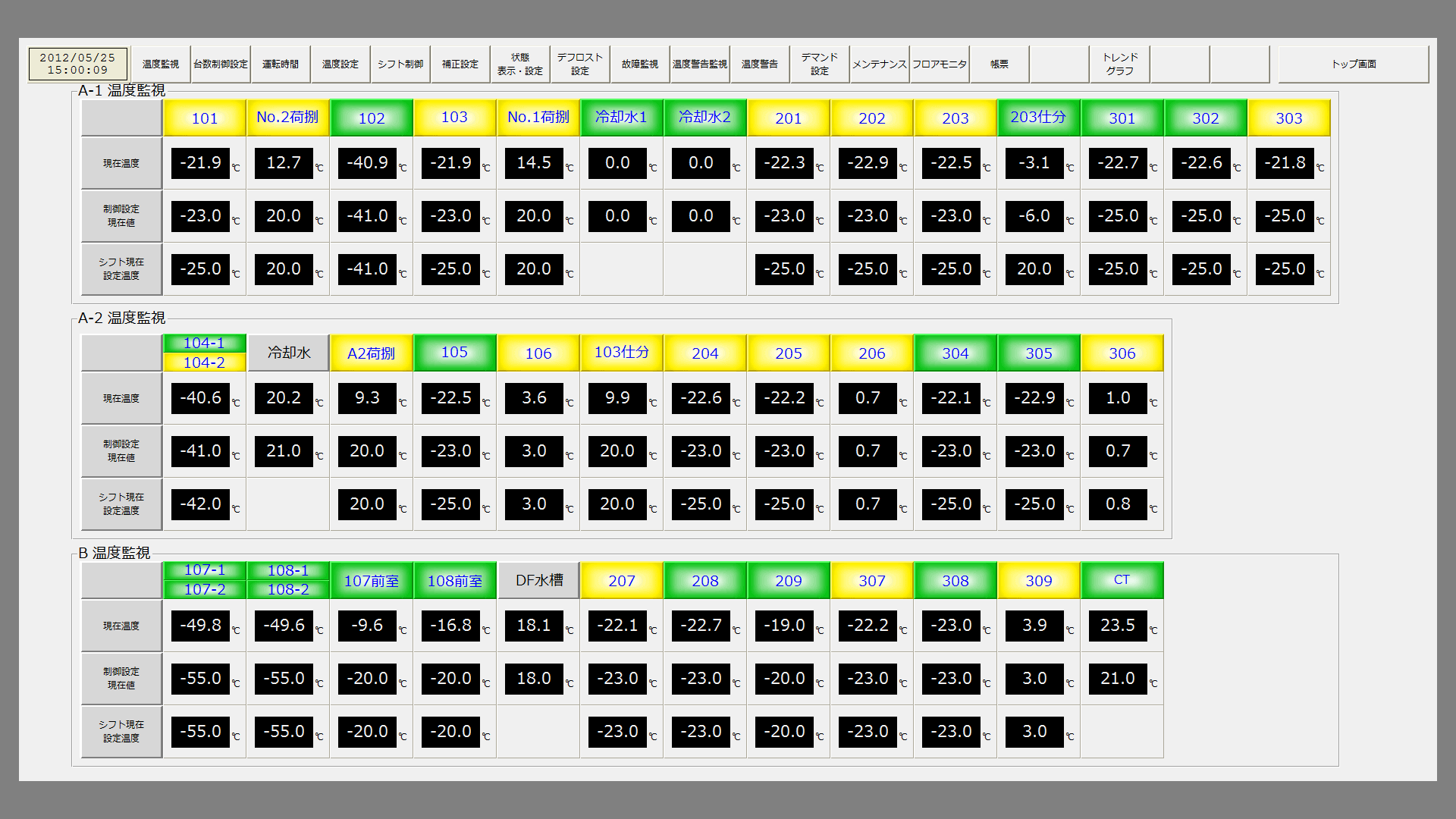Open the 故障監視 screen

(x=640, y=64)
